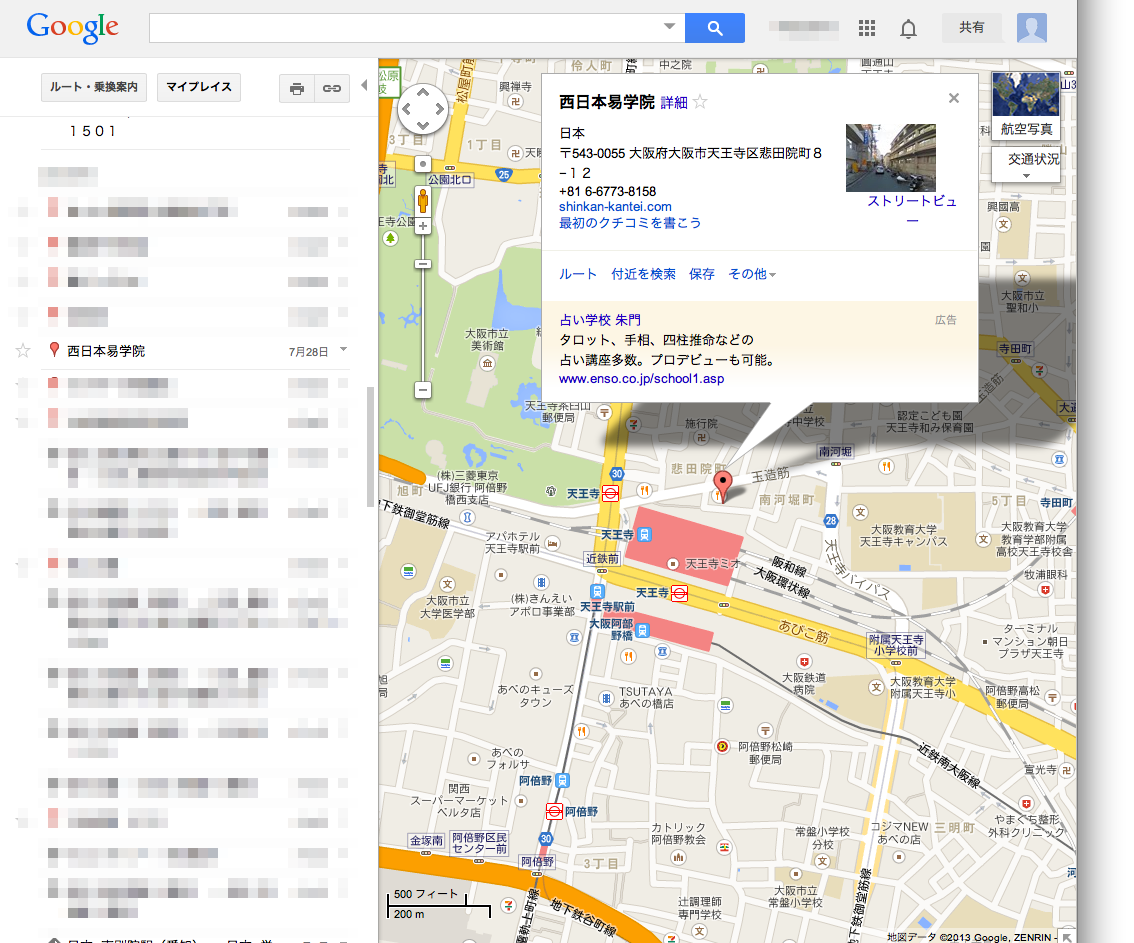Expand the 交通状況 layers dropdown
The width and height of the screenshot is (1134, 943).
1026,165
